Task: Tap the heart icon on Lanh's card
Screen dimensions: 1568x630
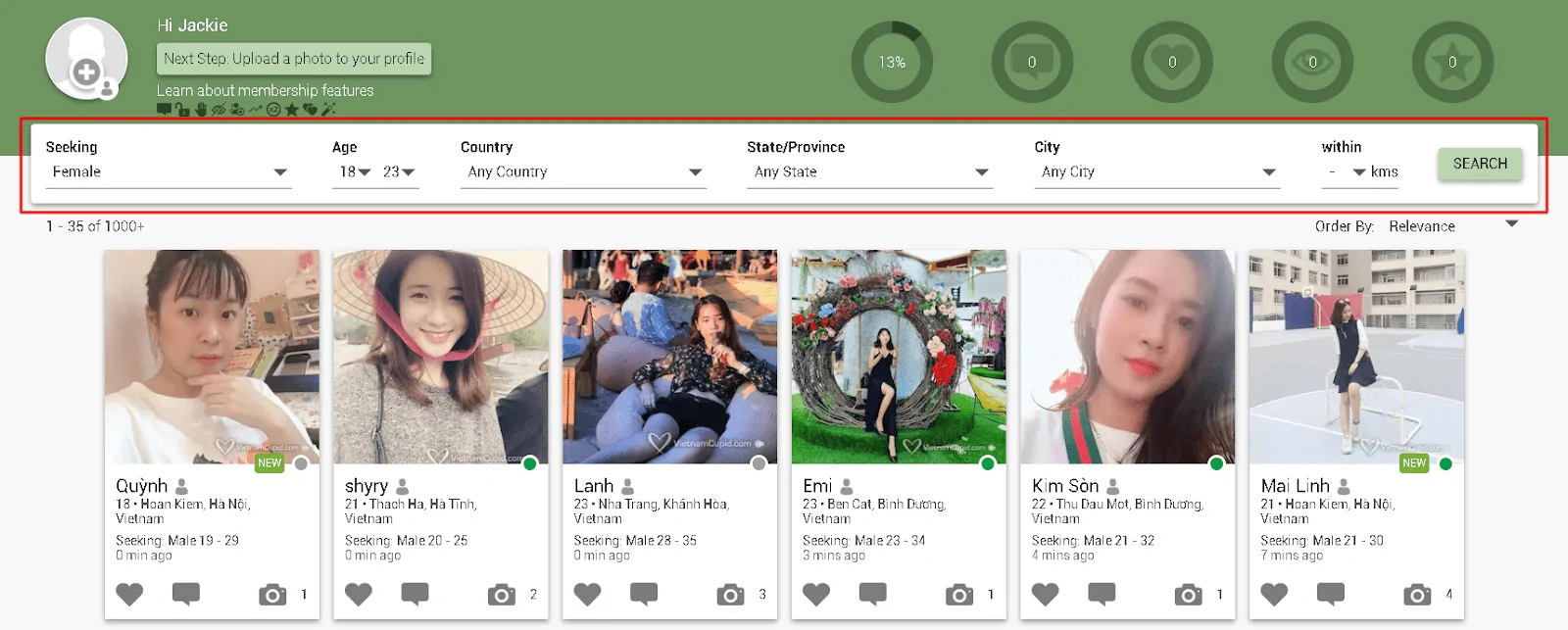Action: coord(587,594)
